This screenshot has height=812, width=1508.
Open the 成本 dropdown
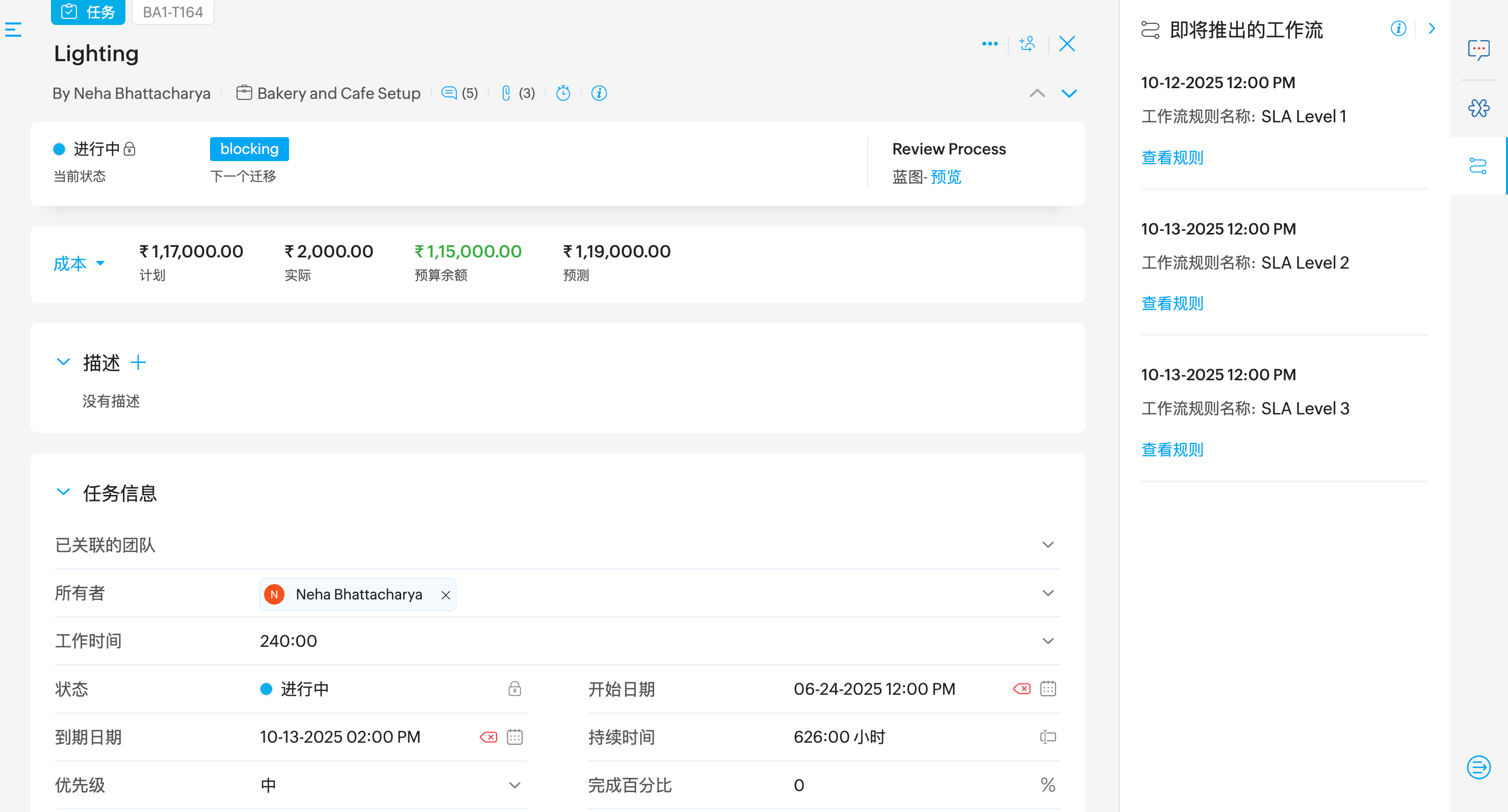coord(79,264)
